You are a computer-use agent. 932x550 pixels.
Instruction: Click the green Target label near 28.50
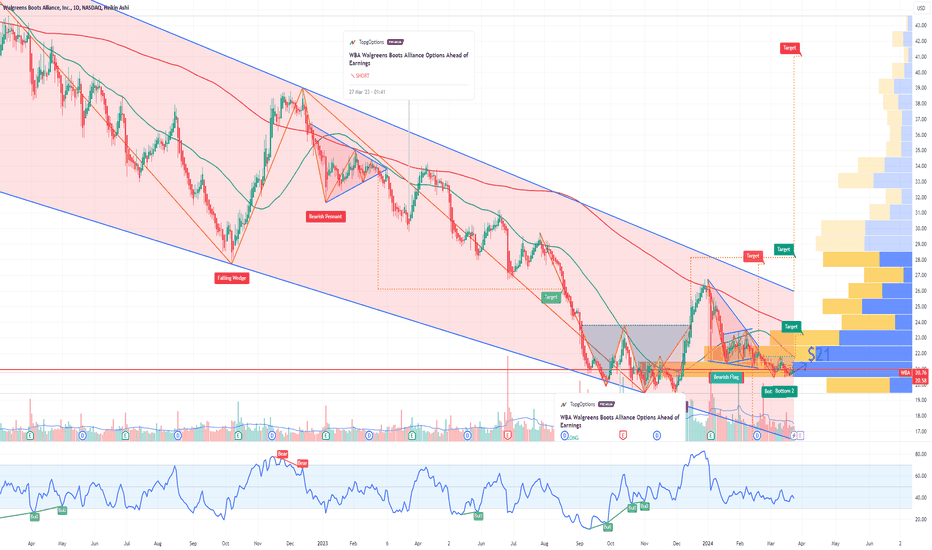click(783, 249)
